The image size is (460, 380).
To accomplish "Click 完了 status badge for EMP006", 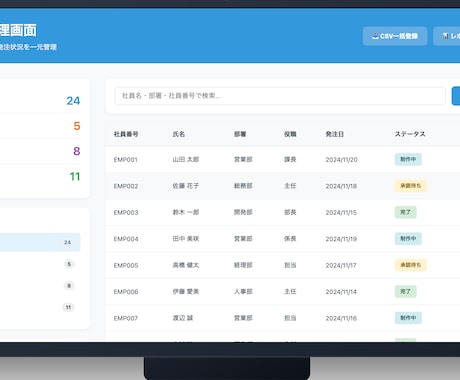I will pos(405,291).
